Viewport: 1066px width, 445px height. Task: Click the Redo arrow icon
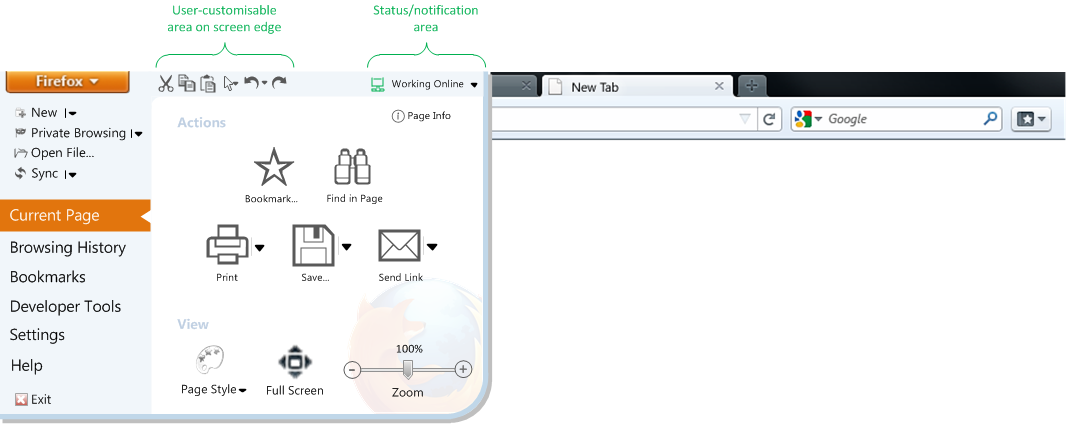pyautogui.click(x=279, y=82)
